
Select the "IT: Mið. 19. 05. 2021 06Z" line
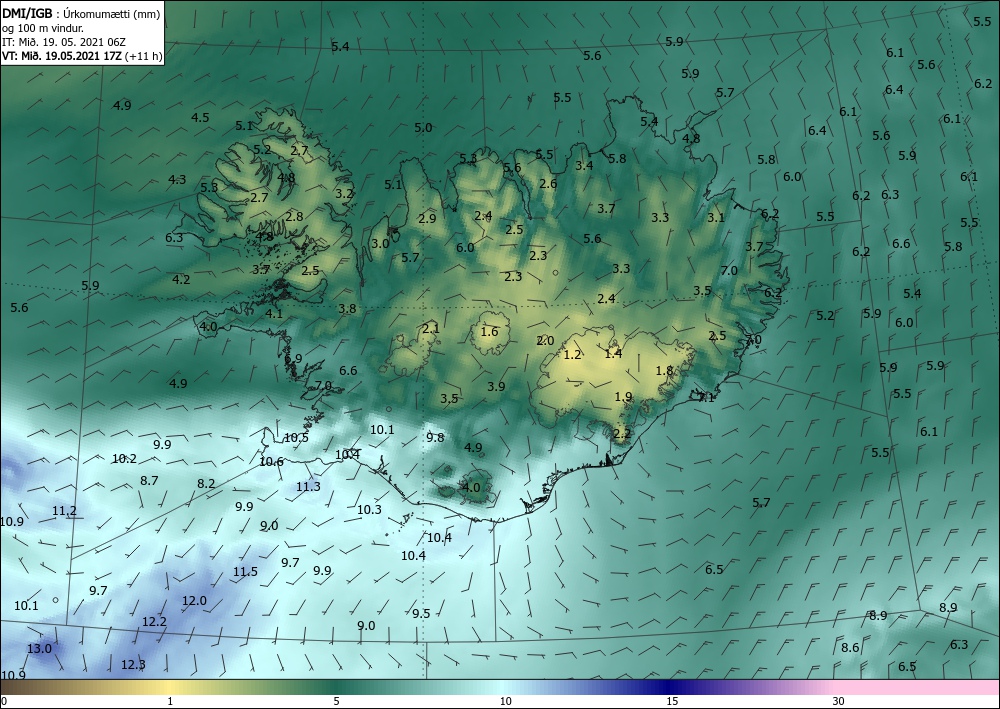[x=64, y=41]
